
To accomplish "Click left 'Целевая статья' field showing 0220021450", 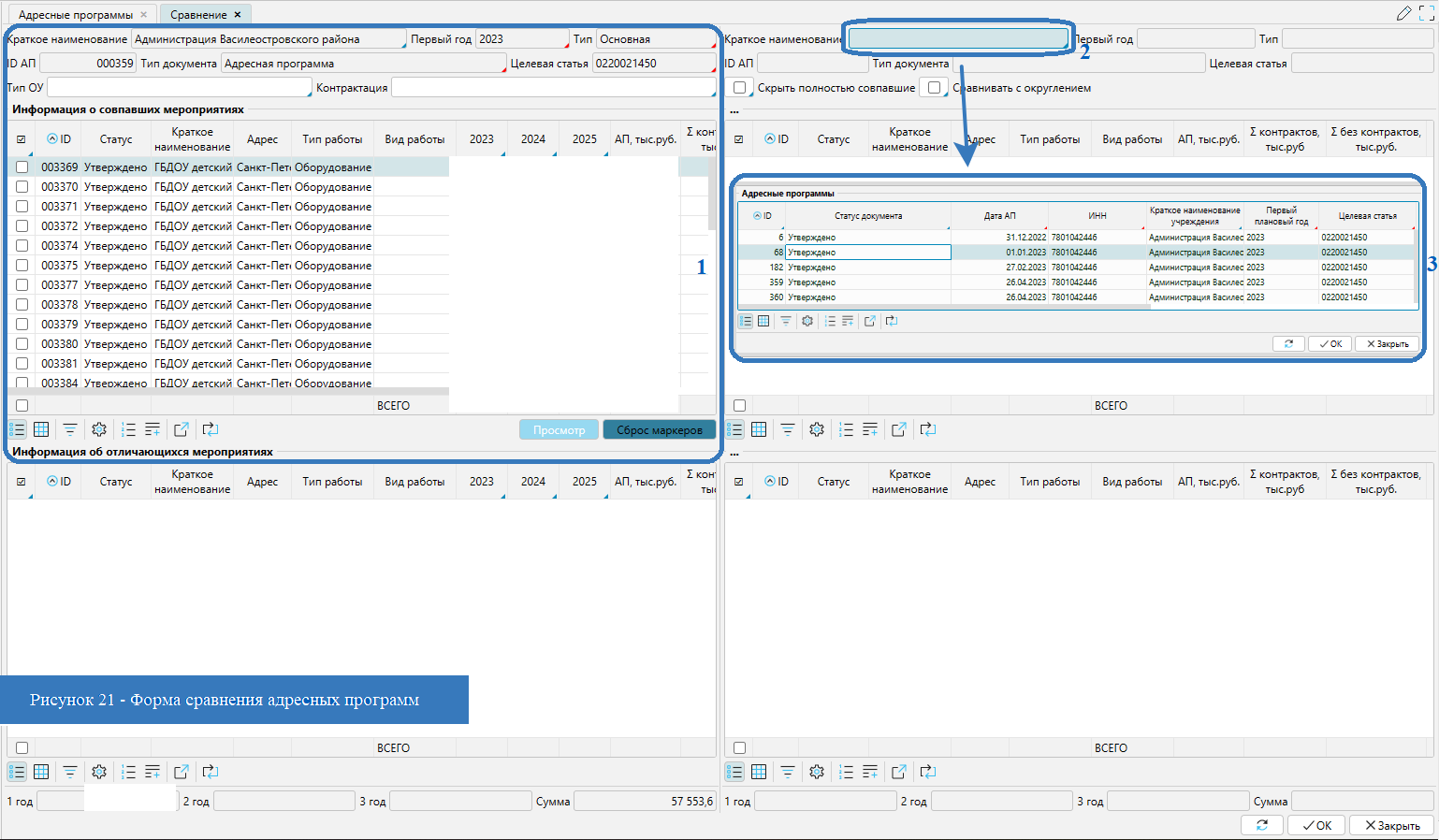I will click(654, 64).
